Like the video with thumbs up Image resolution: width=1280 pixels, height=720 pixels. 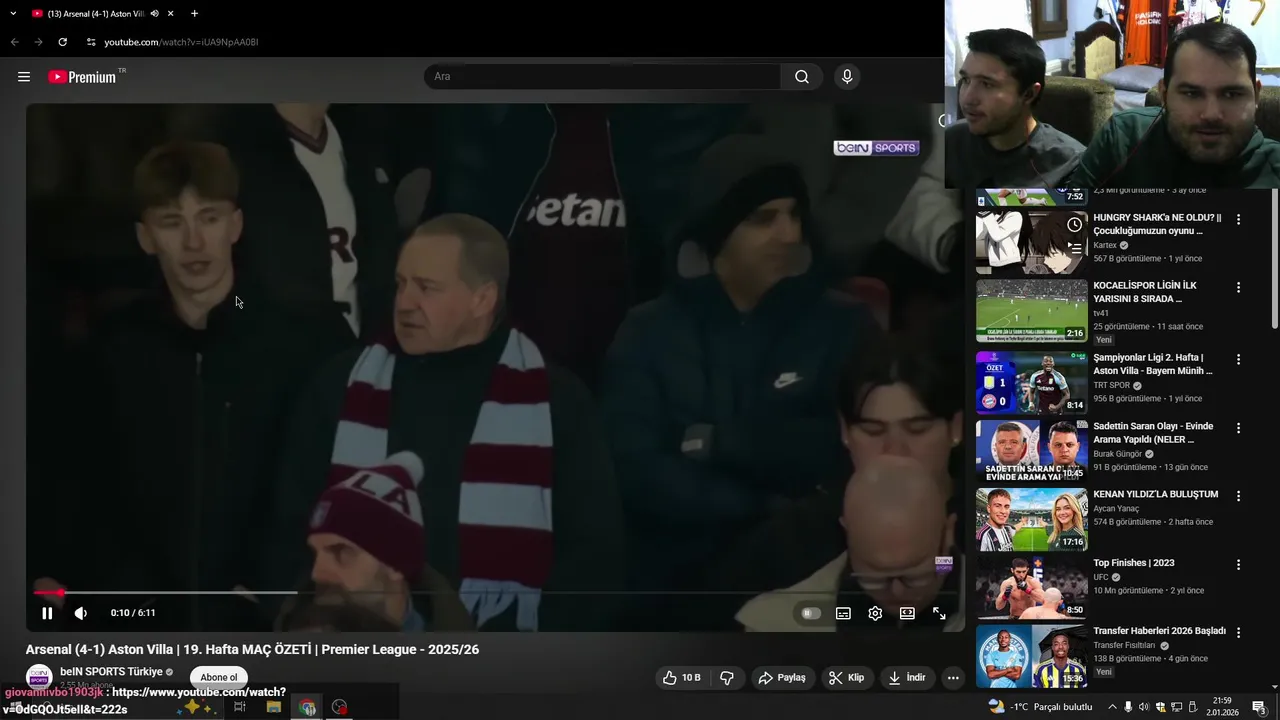(x=681, y=677)
